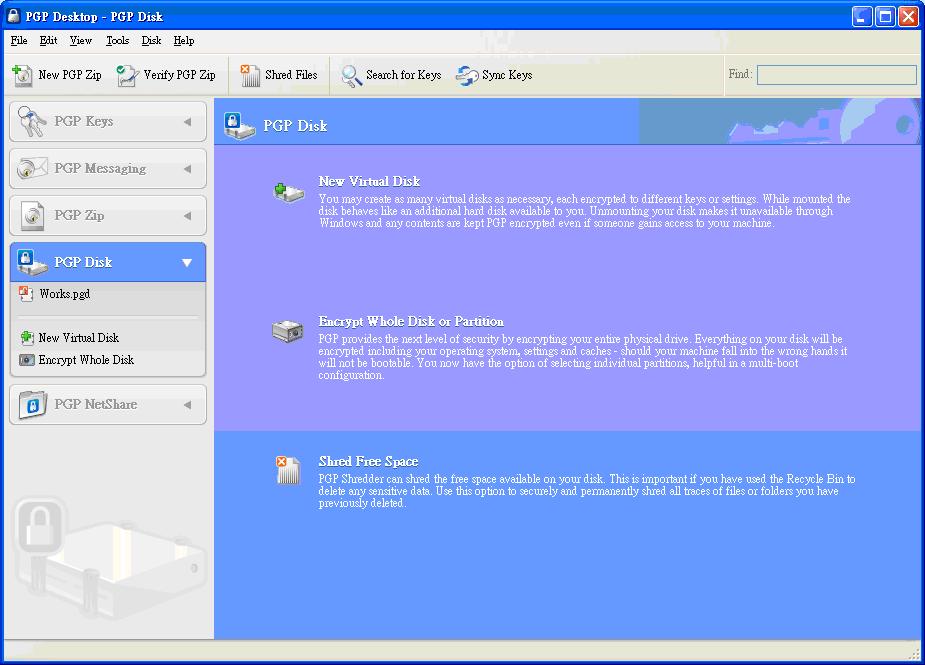The width and height of the screenshot is (925, 665).
Task: Click the large New Virtual Disk icon
Action: (x=288, y=192)
